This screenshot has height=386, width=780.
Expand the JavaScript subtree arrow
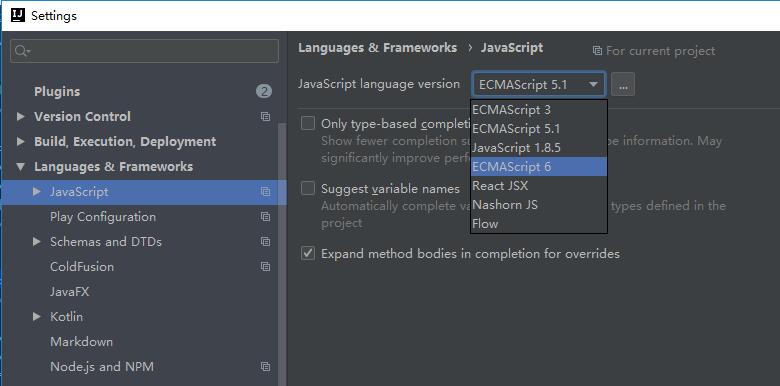[x=36, y=192]
